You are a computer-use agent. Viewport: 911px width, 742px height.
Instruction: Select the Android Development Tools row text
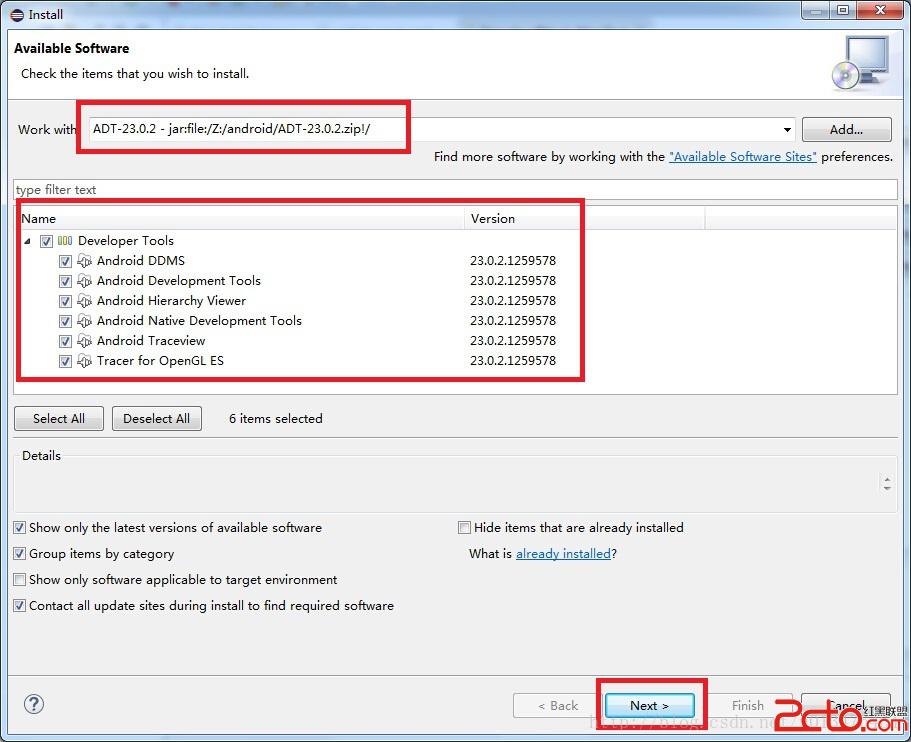(x=179, y=281)
